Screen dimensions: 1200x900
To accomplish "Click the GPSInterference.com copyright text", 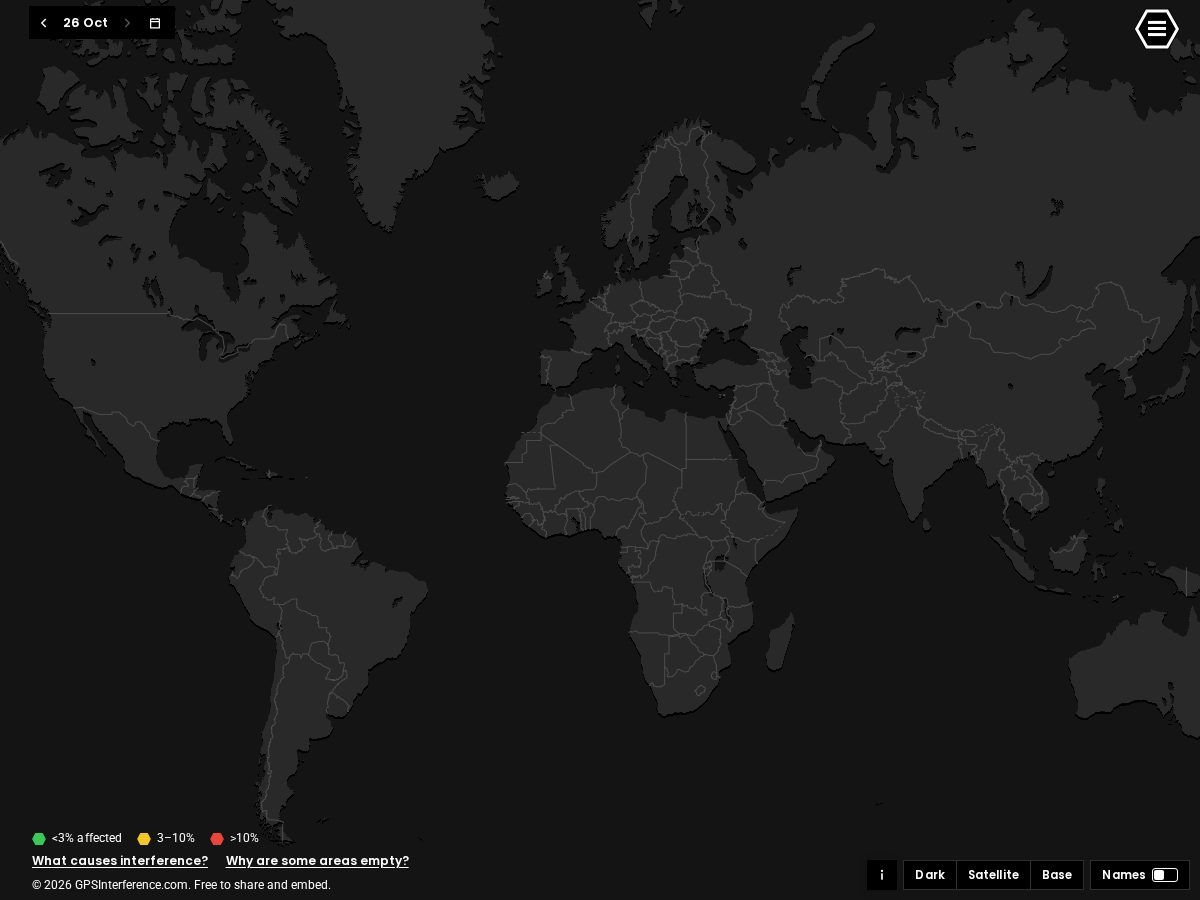I will [x=181, y=885].
